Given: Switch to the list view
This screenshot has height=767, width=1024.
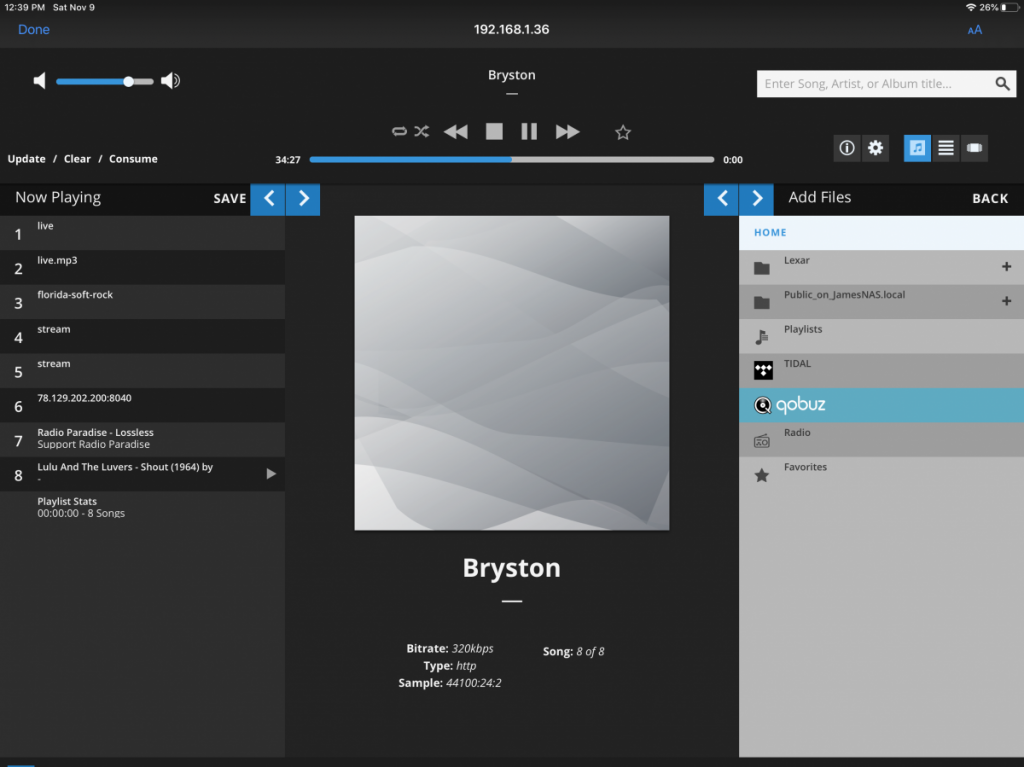Looking at the screenshot, I should [x=946, y=148].
